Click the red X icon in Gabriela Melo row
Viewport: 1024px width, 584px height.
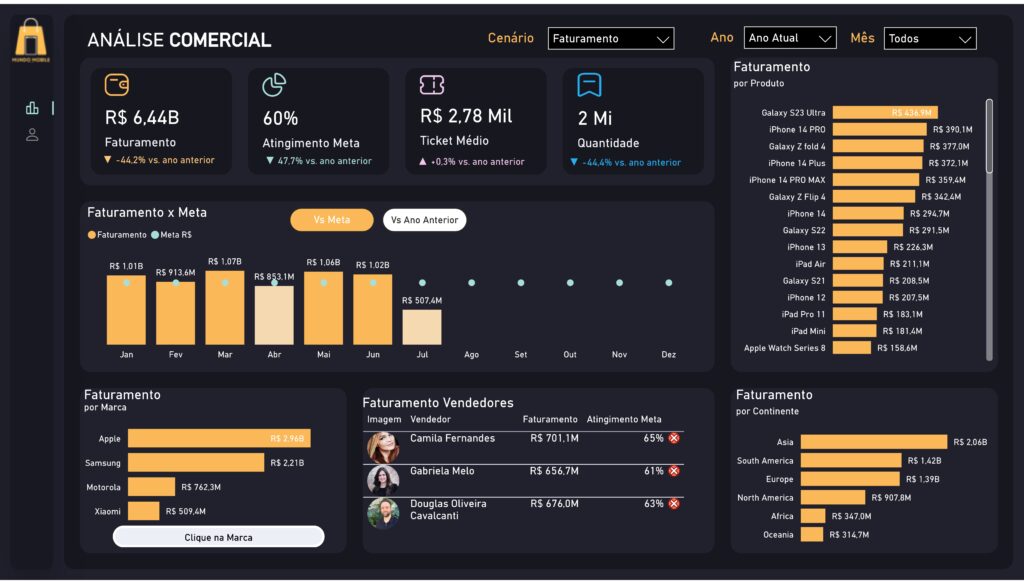click(674, 471)
